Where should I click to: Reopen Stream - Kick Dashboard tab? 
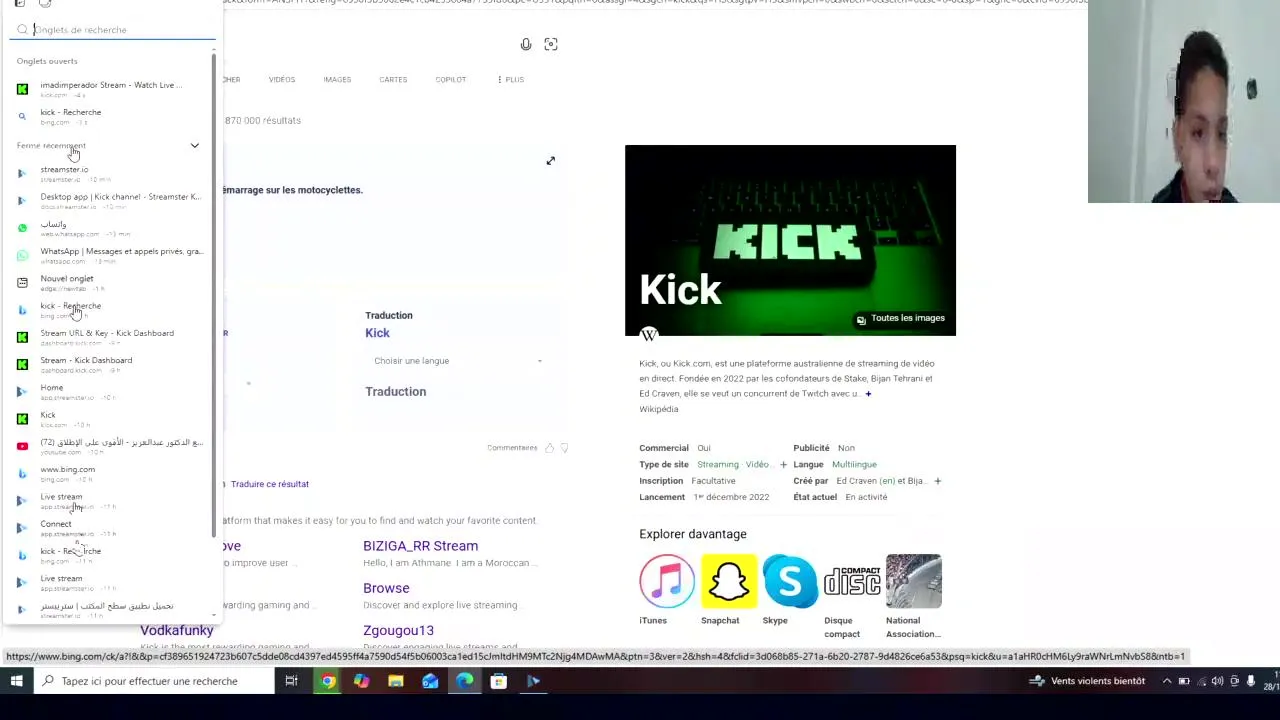click(110, 364)
